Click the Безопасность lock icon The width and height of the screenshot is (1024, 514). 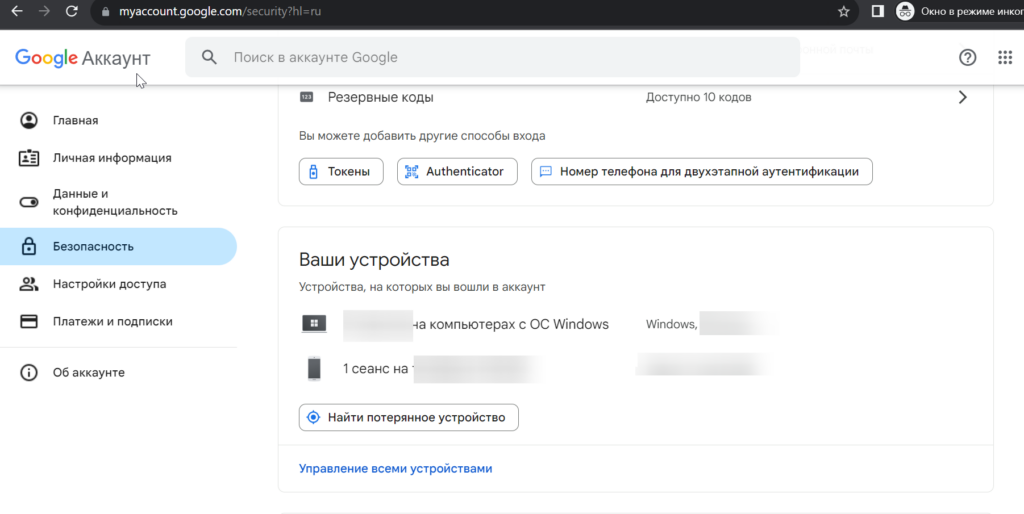pyautogui.click(x=29, y=246)
